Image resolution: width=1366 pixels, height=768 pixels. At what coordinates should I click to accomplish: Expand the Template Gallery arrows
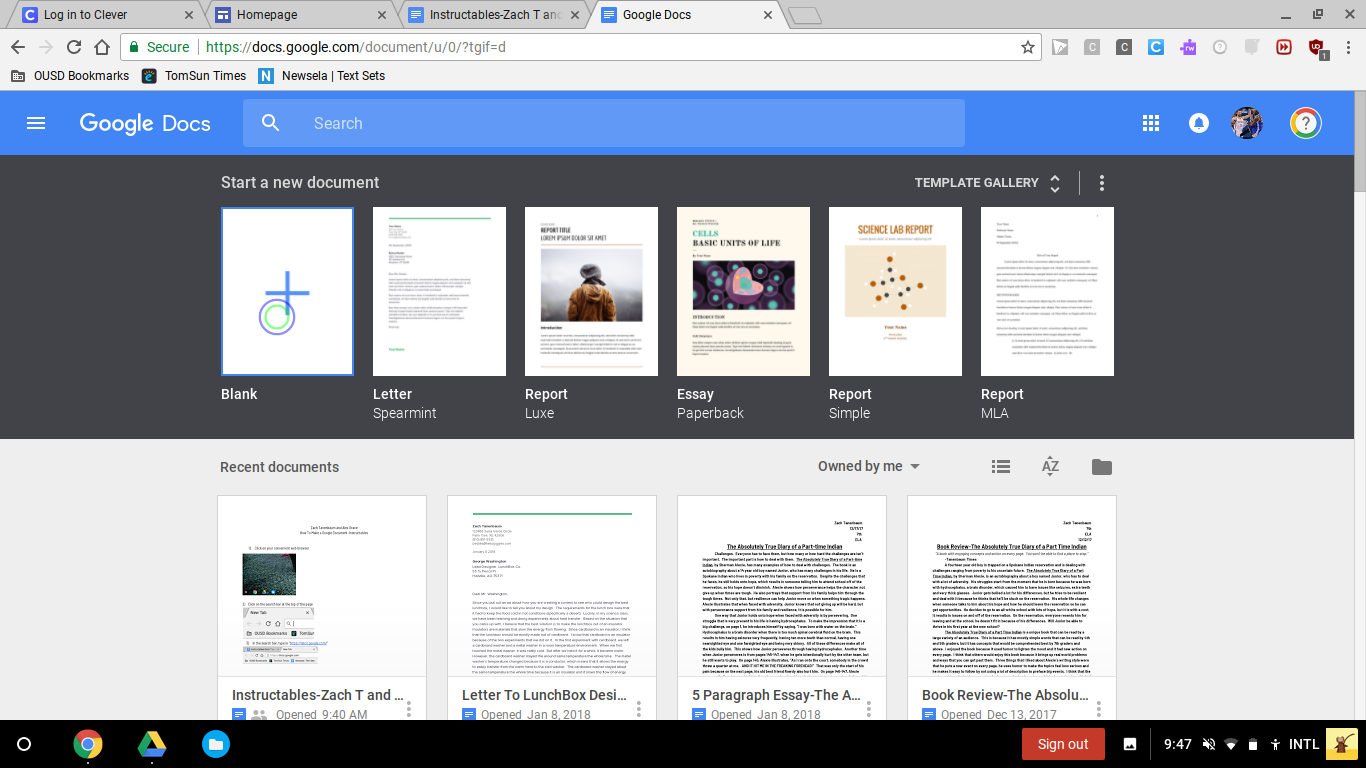pos(1054,183)
